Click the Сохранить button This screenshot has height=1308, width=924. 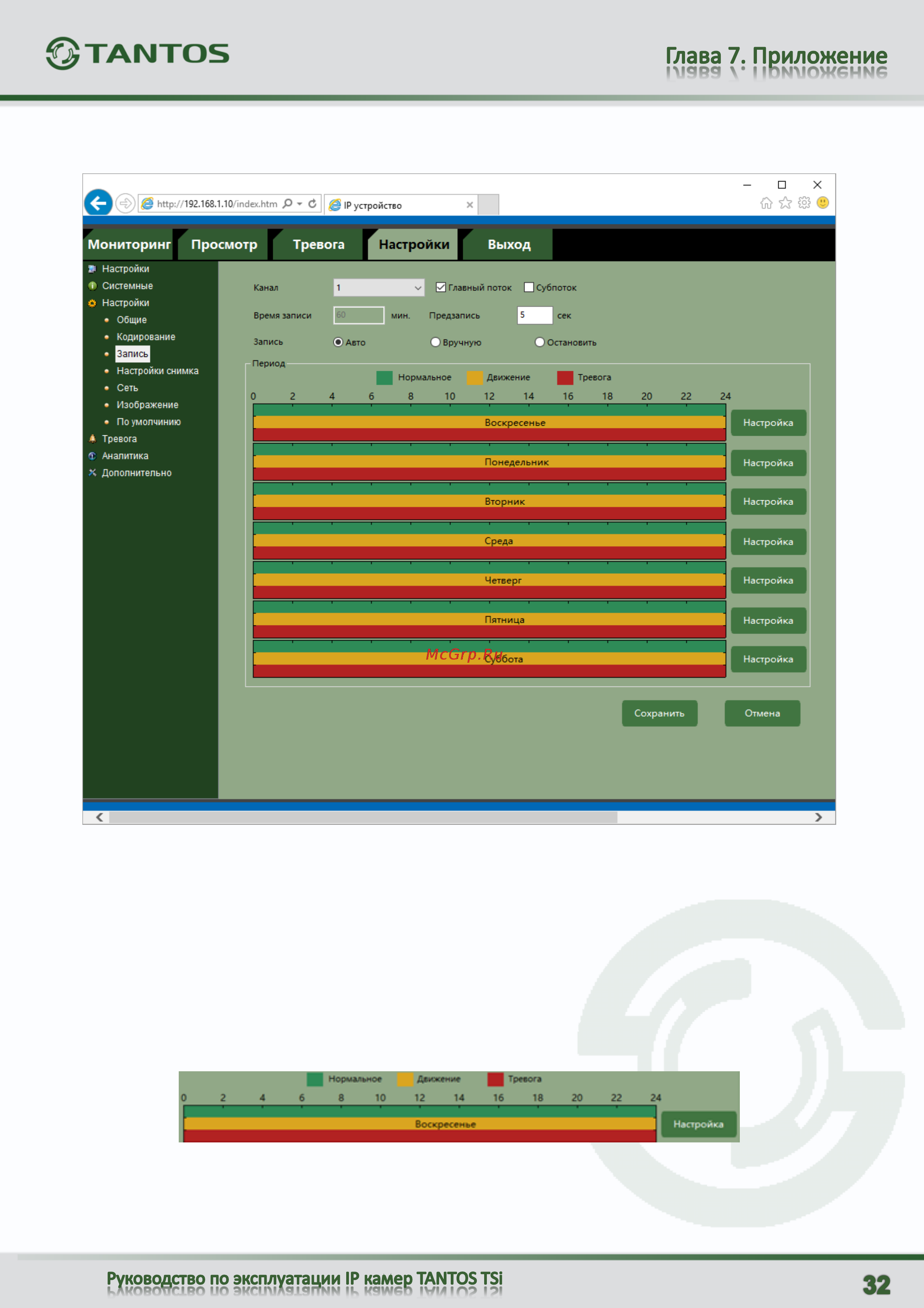point(659,713)
